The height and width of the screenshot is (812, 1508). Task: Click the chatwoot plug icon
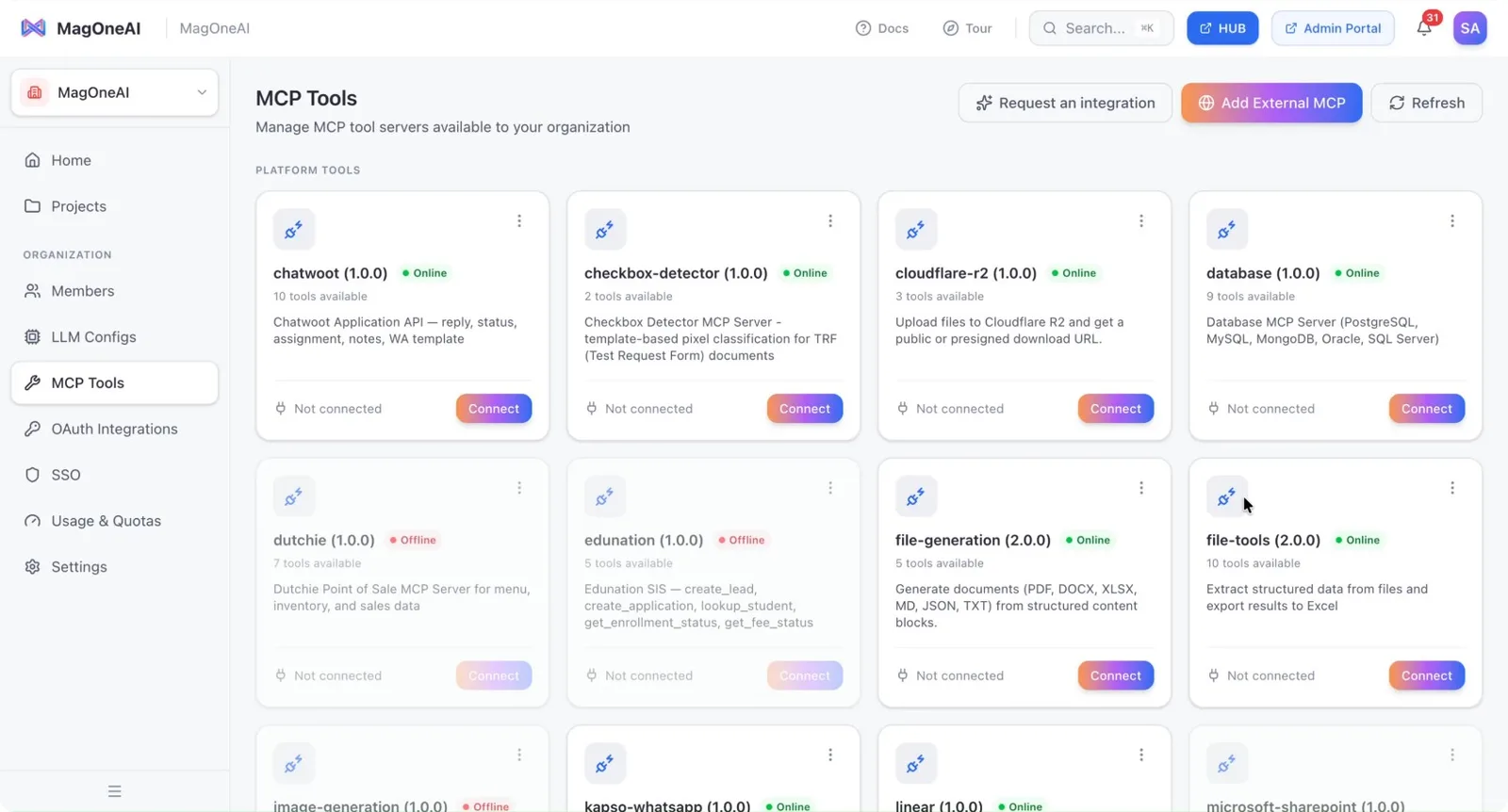(x=294, y=229)
